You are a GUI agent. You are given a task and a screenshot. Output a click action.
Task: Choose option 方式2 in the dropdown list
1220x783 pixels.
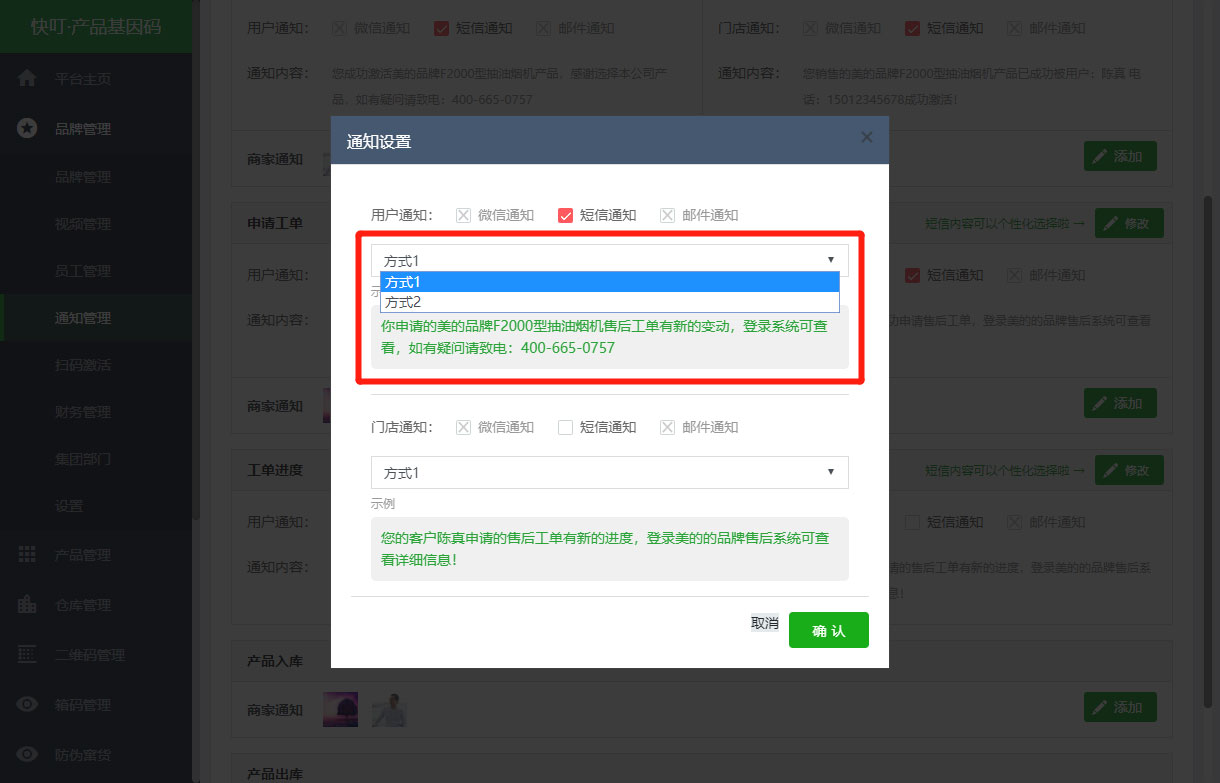(x=610, y=302)
